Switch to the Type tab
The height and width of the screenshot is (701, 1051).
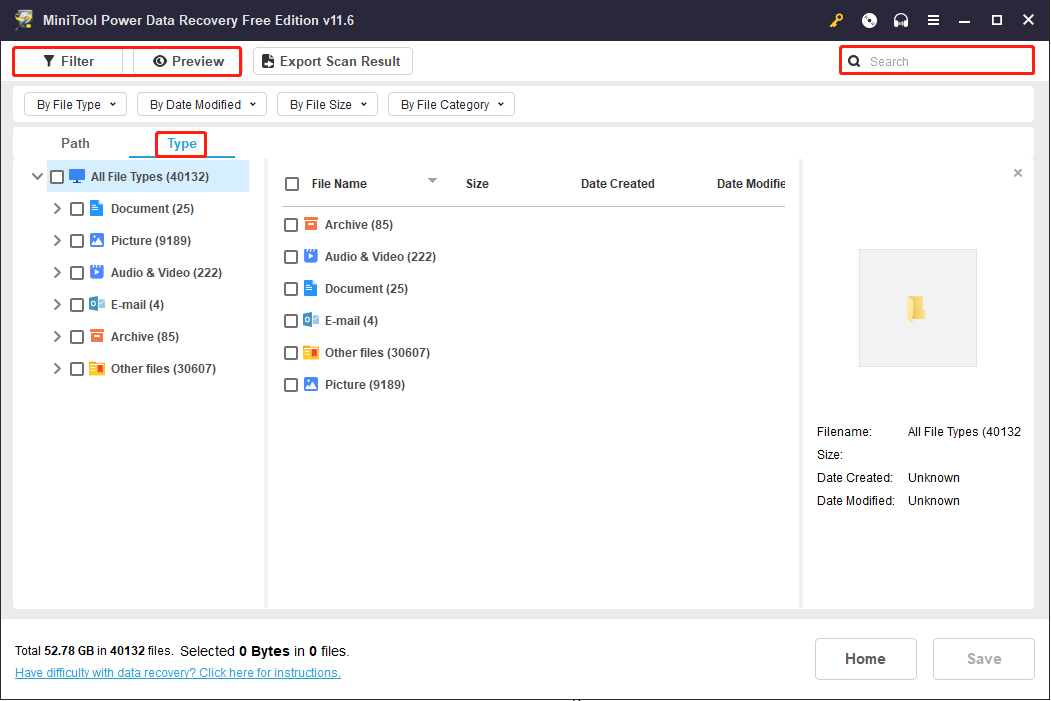pos(181,143)
